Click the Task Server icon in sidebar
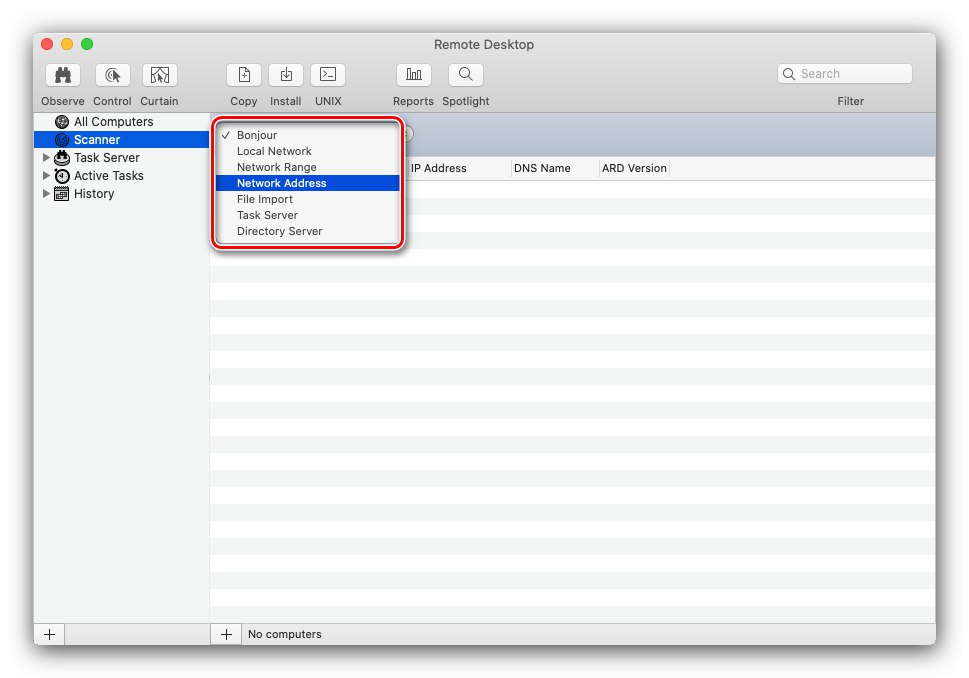This screenshot has width=969, height=678. click(x=62, y=158)
